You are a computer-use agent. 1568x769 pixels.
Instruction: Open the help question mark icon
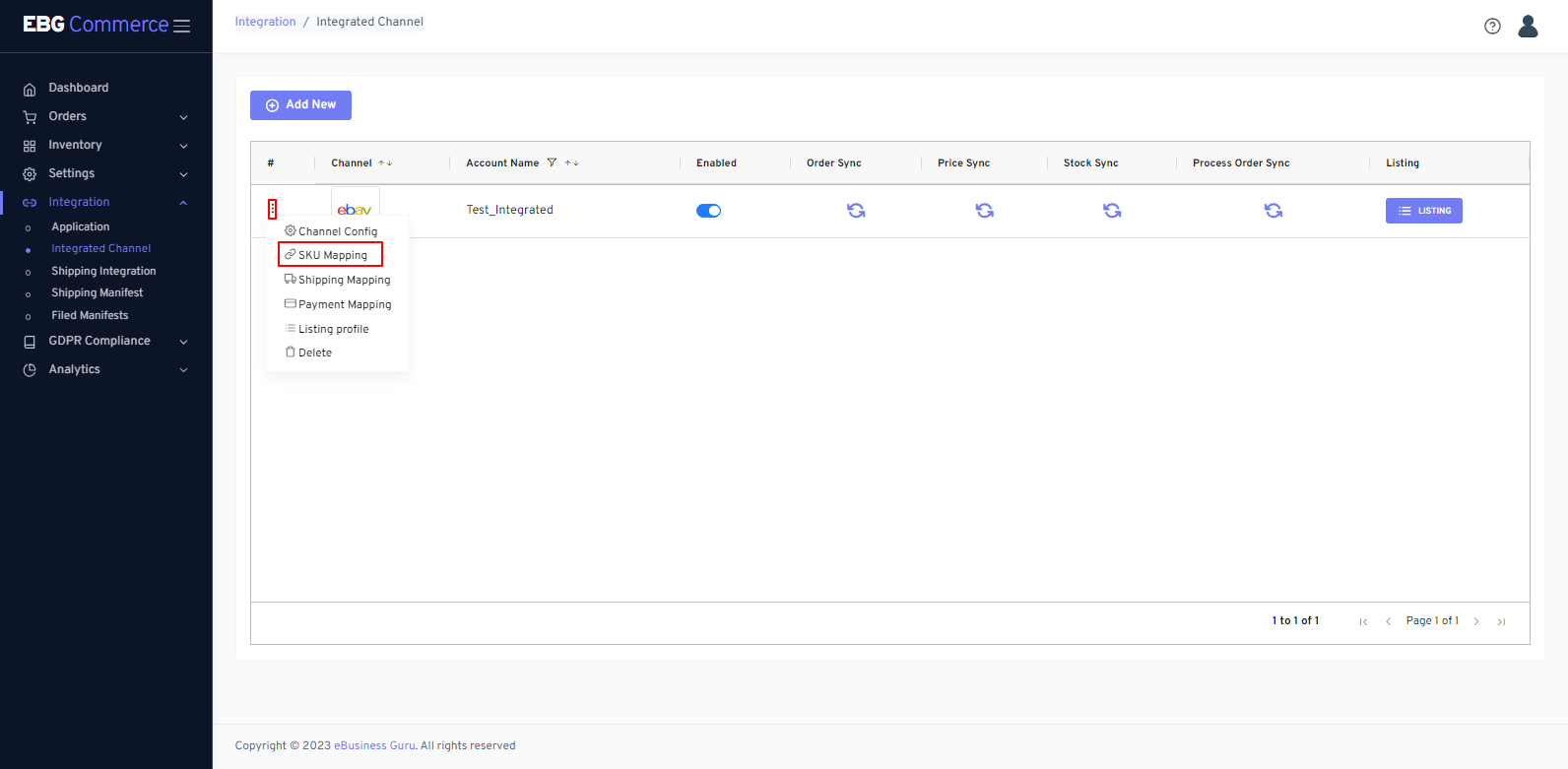(x=1492, y=27)
